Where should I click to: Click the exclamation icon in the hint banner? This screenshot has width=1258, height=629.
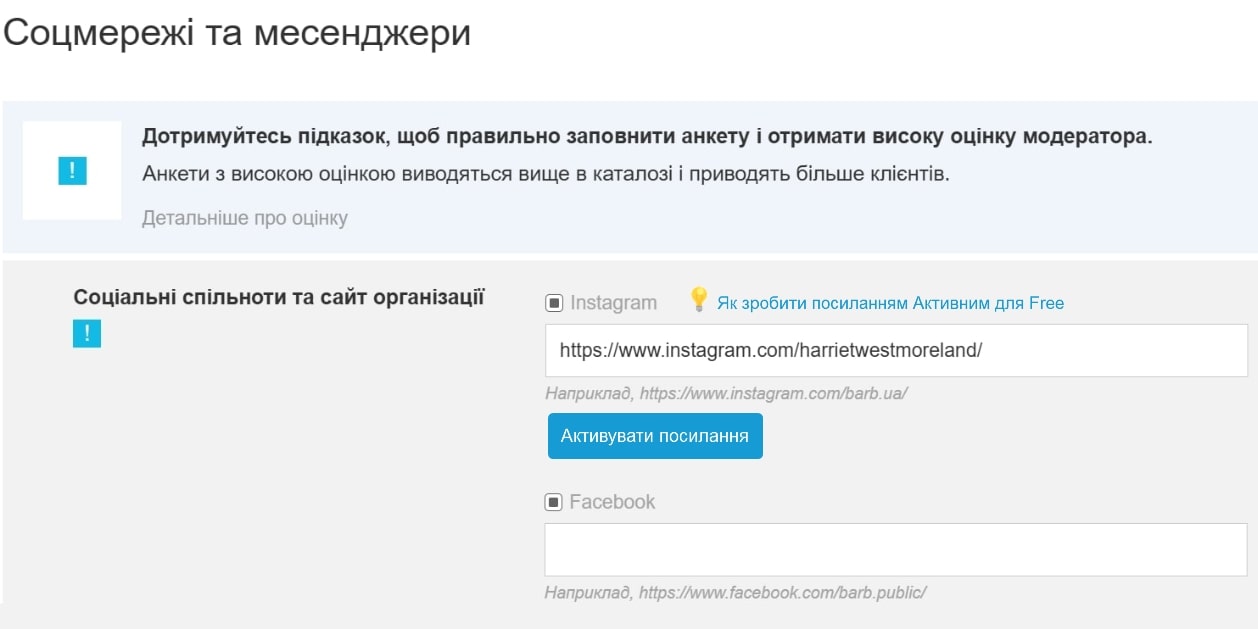tap(72, 171)
